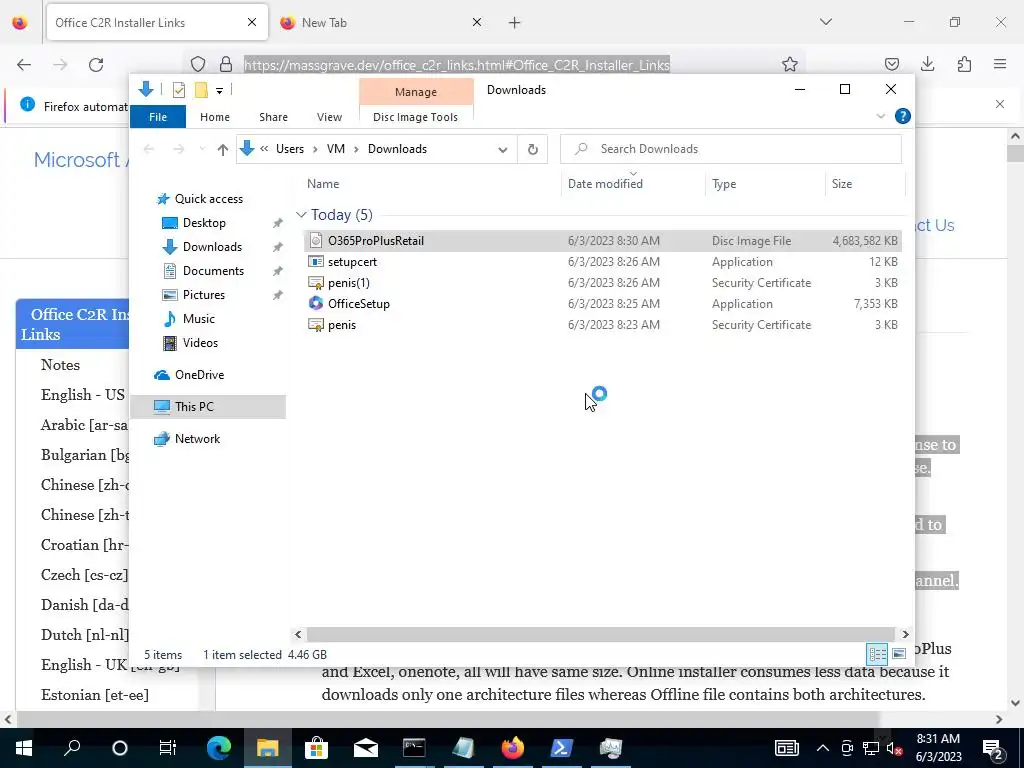Switch to the View ribbon tab
Viewport: 1024px width, 768px height.
click(329, 117)
